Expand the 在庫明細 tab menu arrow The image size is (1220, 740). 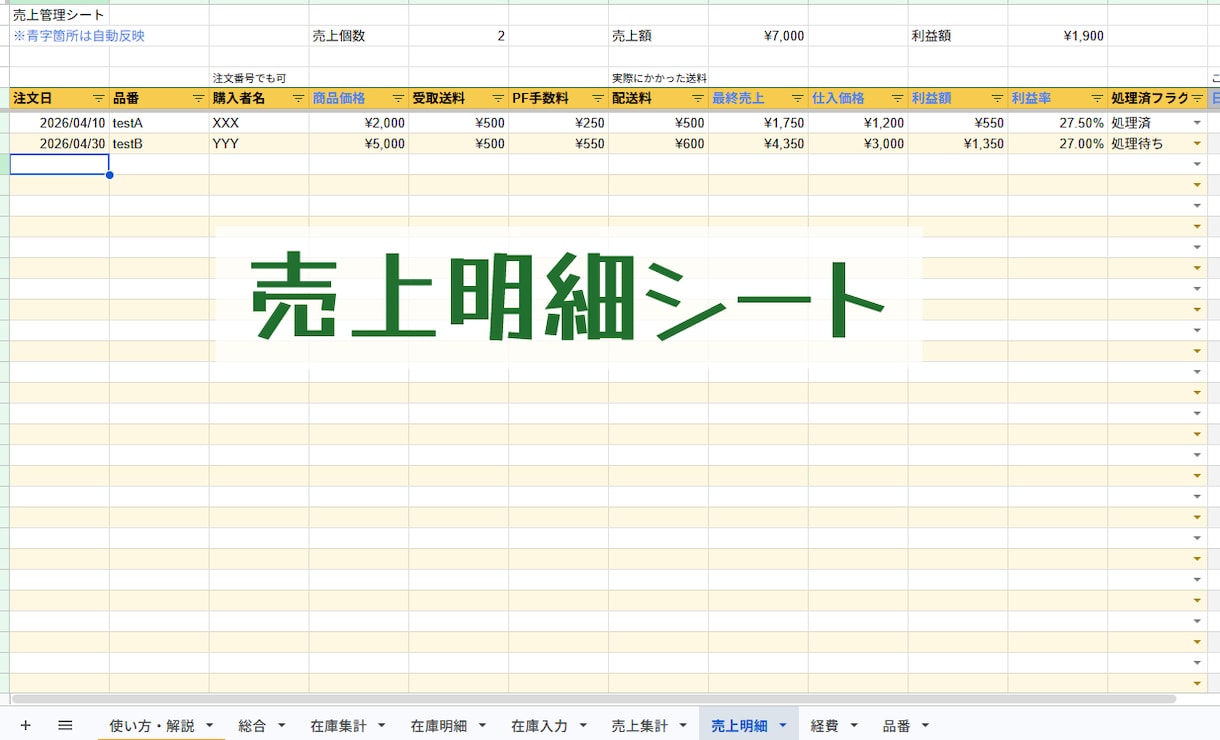click(x=482, y=725)
